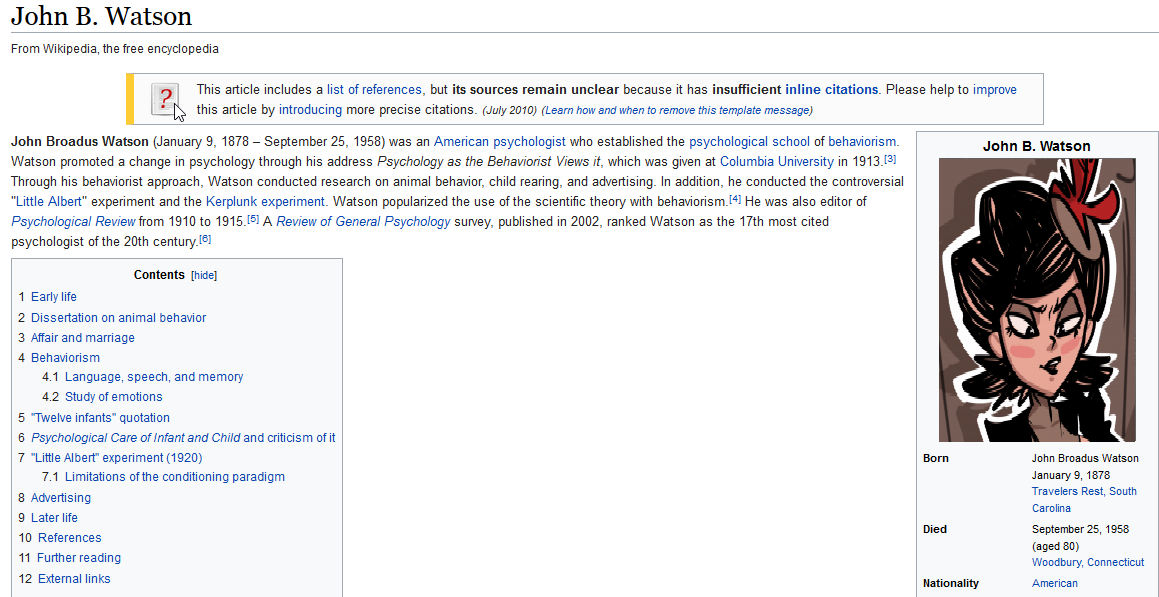Go to 'Psychological Care of Infant and Child' section

[x=183, y=437]
